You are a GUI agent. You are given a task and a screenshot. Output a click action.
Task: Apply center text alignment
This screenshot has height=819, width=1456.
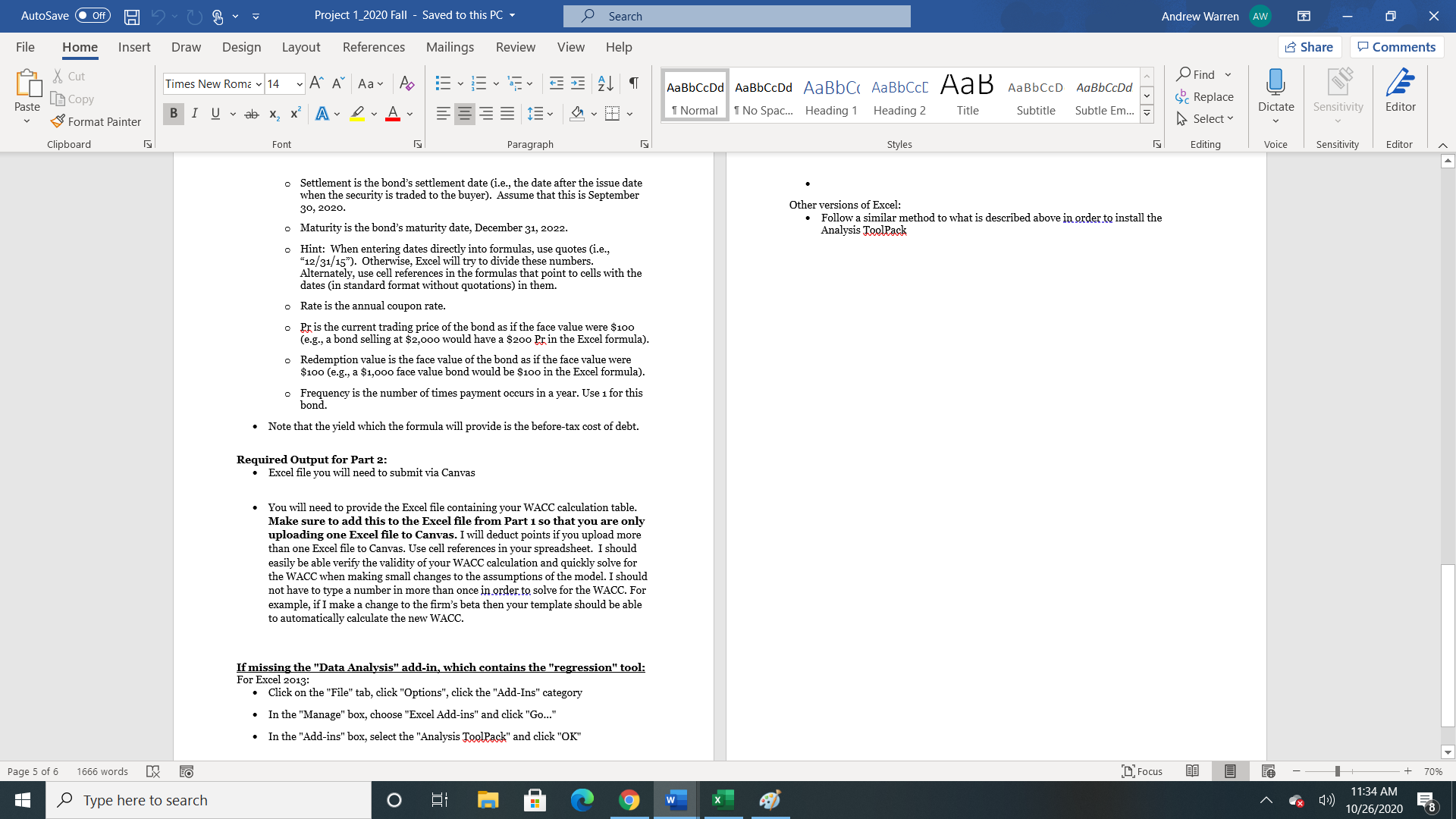[x=464, y=114]
